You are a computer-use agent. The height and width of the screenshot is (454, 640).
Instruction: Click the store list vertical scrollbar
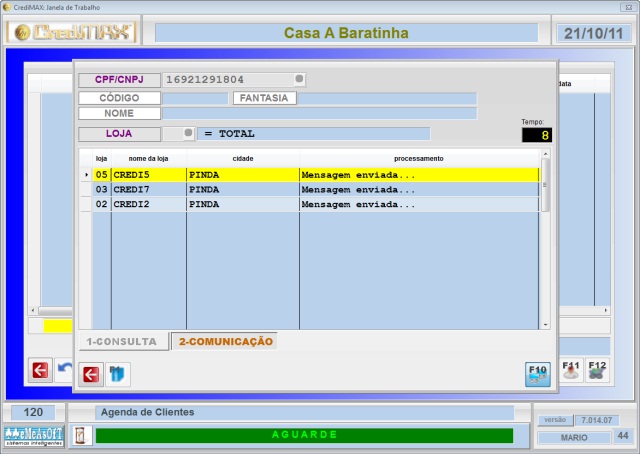point(545,240)
